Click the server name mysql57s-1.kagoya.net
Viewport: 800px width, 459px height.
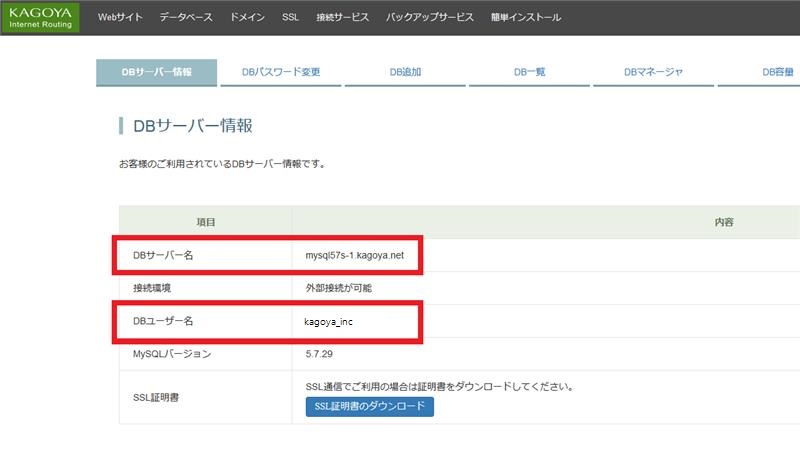click(354, 256)
